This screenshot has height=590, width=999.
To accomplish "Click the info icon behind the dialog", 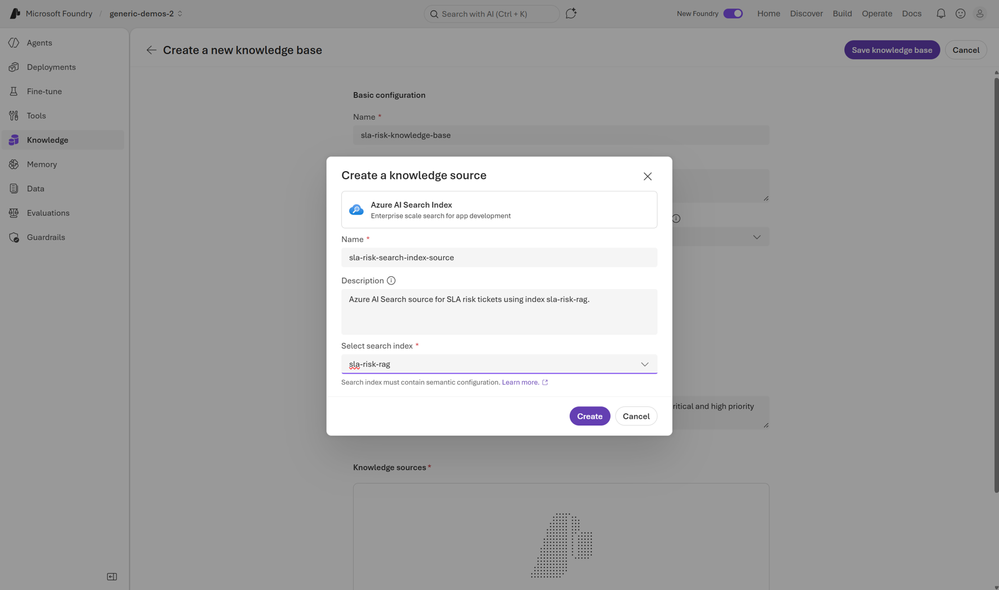I will click(x=677, y=219).
